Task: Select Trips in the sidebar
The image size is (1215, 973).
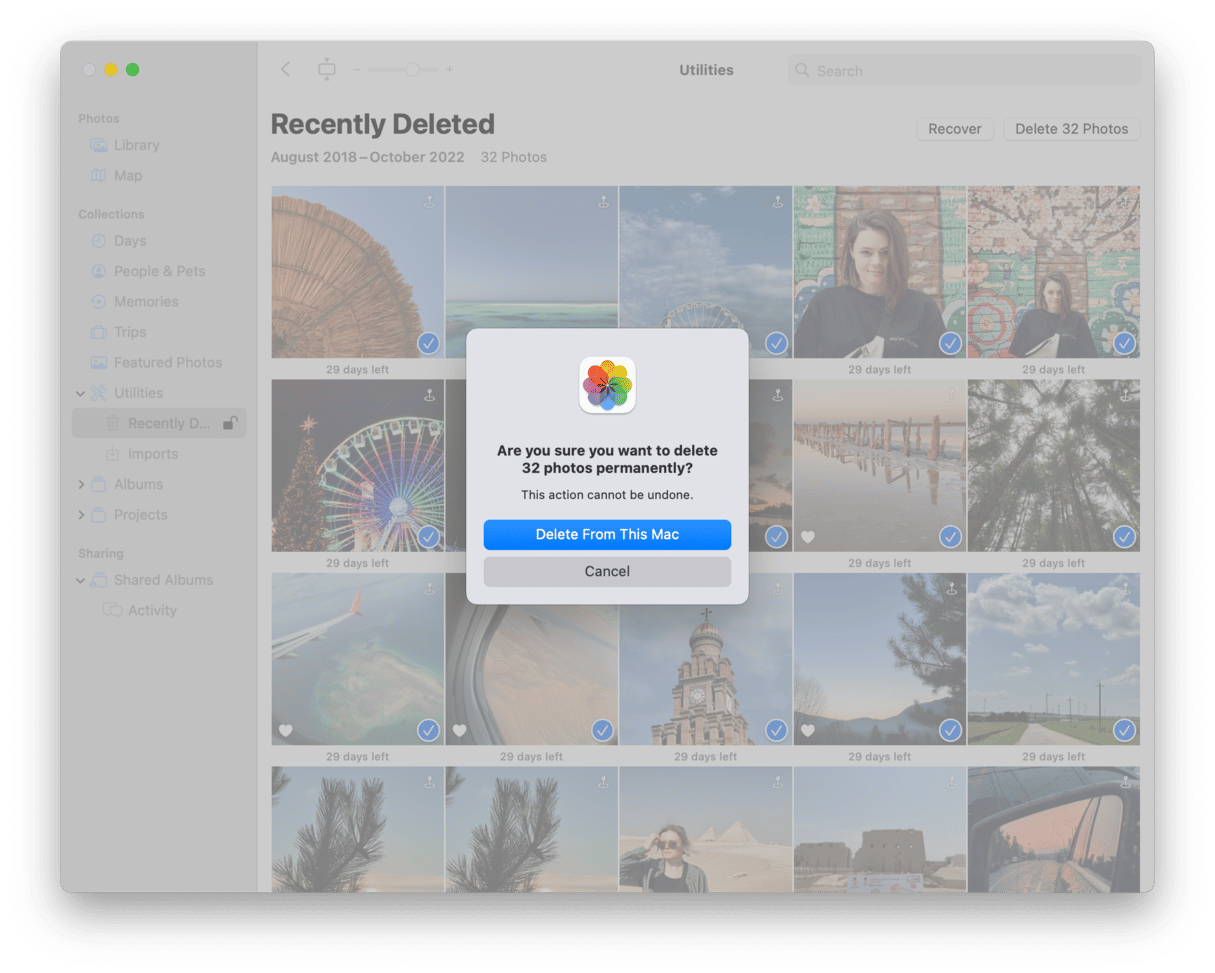Action: (129, 332)
